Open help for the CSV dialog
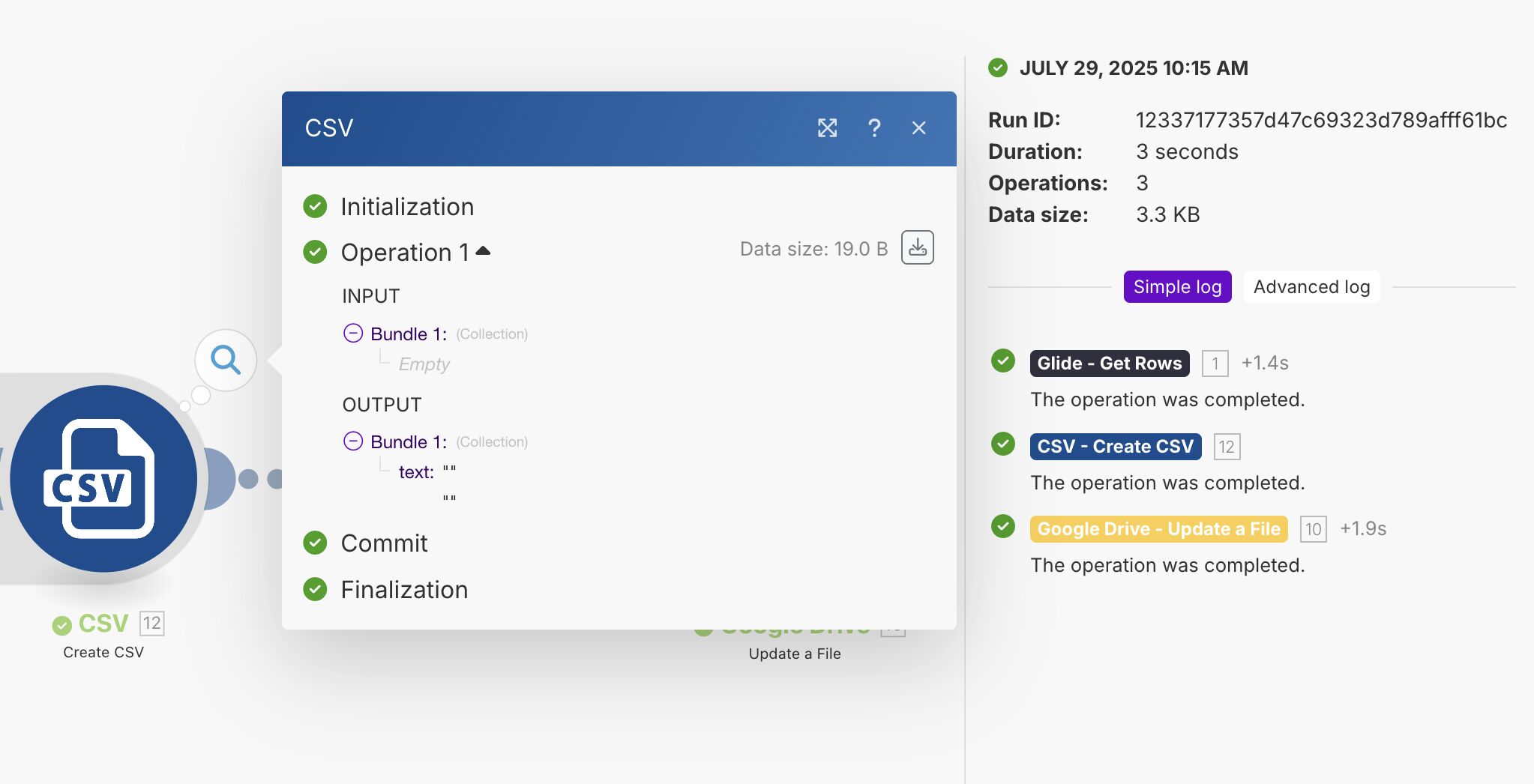This screenshot has height=784, width=1534. (874, 128)
